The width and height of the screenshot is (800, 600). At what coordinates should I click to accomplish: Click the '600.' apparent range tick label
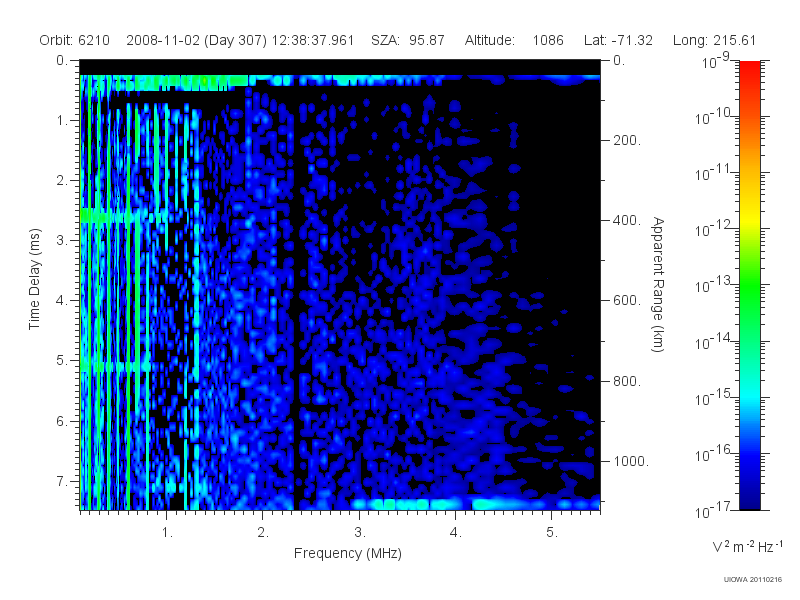tap(627, 301)
